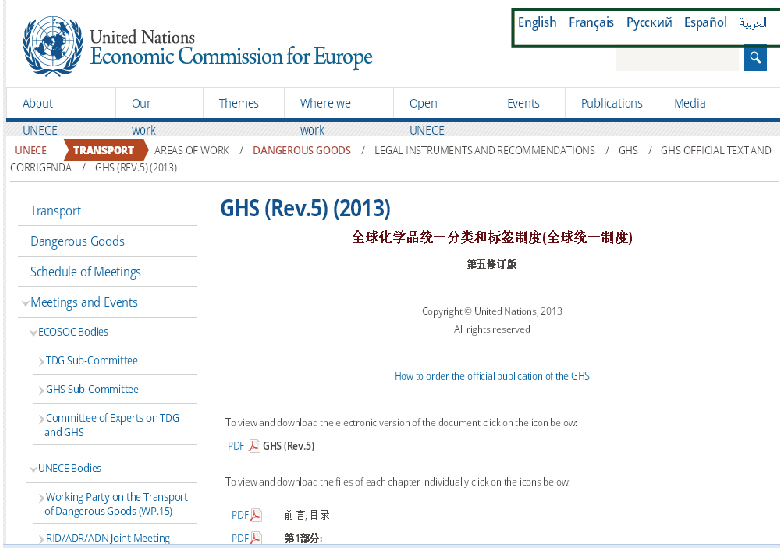
Task: Open the GHS (Rev.5) PDF icon
Action: point(254,446)
